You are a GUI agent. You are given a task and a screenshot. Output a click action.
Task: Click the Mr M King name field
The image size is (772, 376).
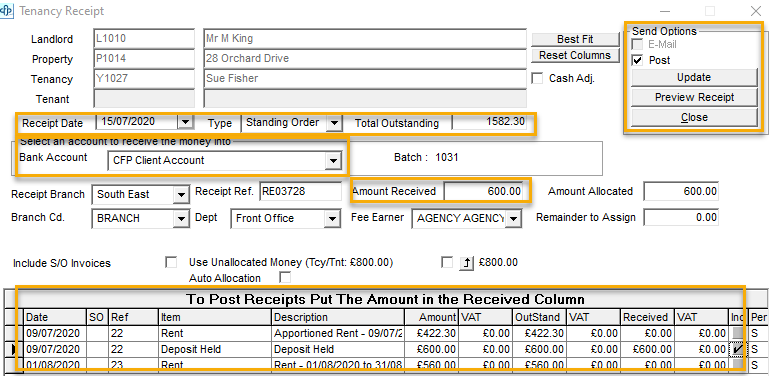(x=365, y=38)
